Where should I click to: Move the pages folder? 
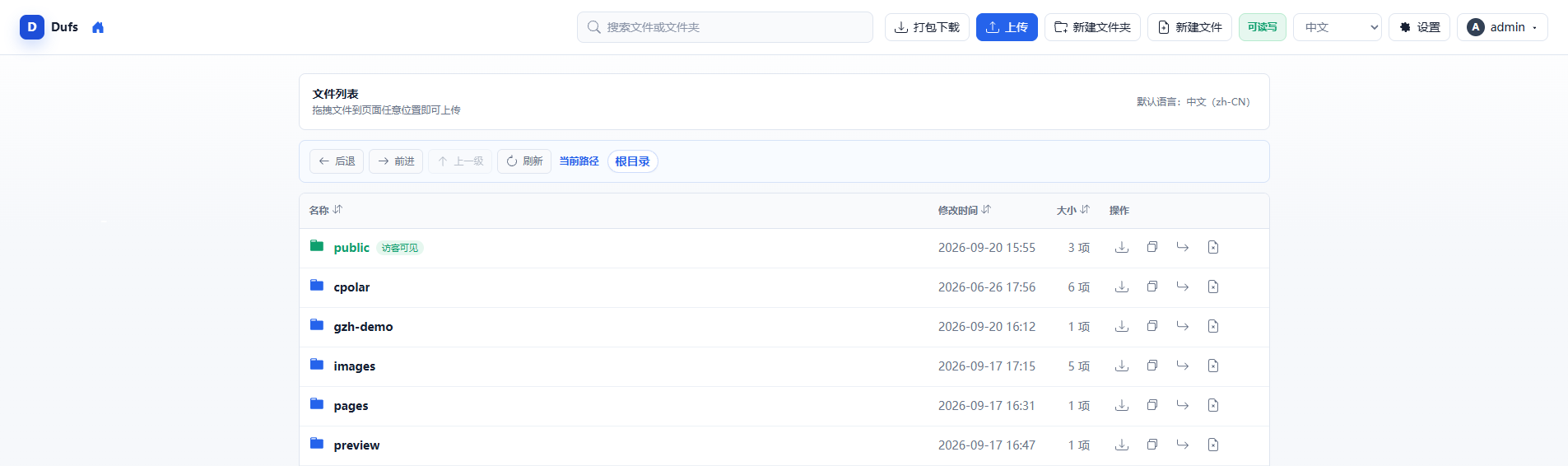pos(1183,405)
